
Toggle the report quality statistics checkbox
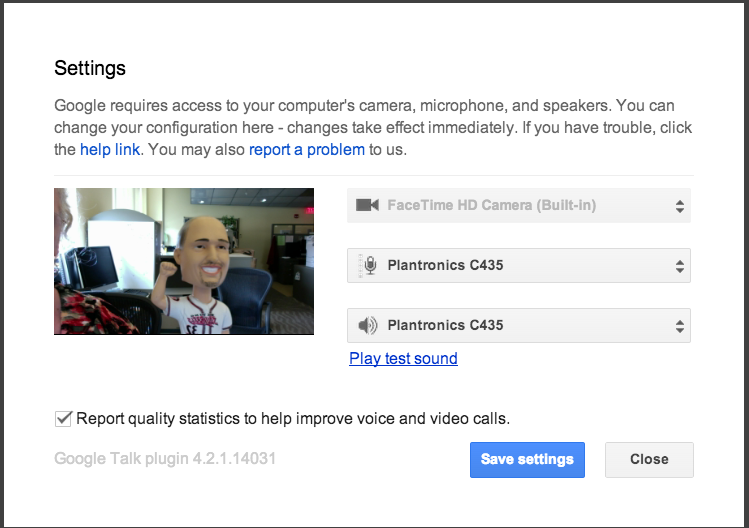point(63,418)
